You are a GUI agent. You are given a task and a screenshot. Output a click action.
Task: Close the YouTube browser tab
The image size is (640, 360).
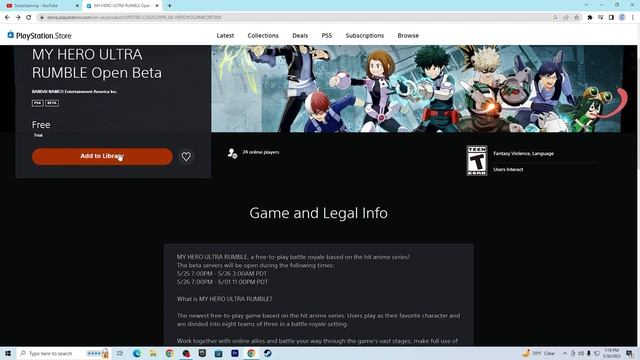point(77,6)
